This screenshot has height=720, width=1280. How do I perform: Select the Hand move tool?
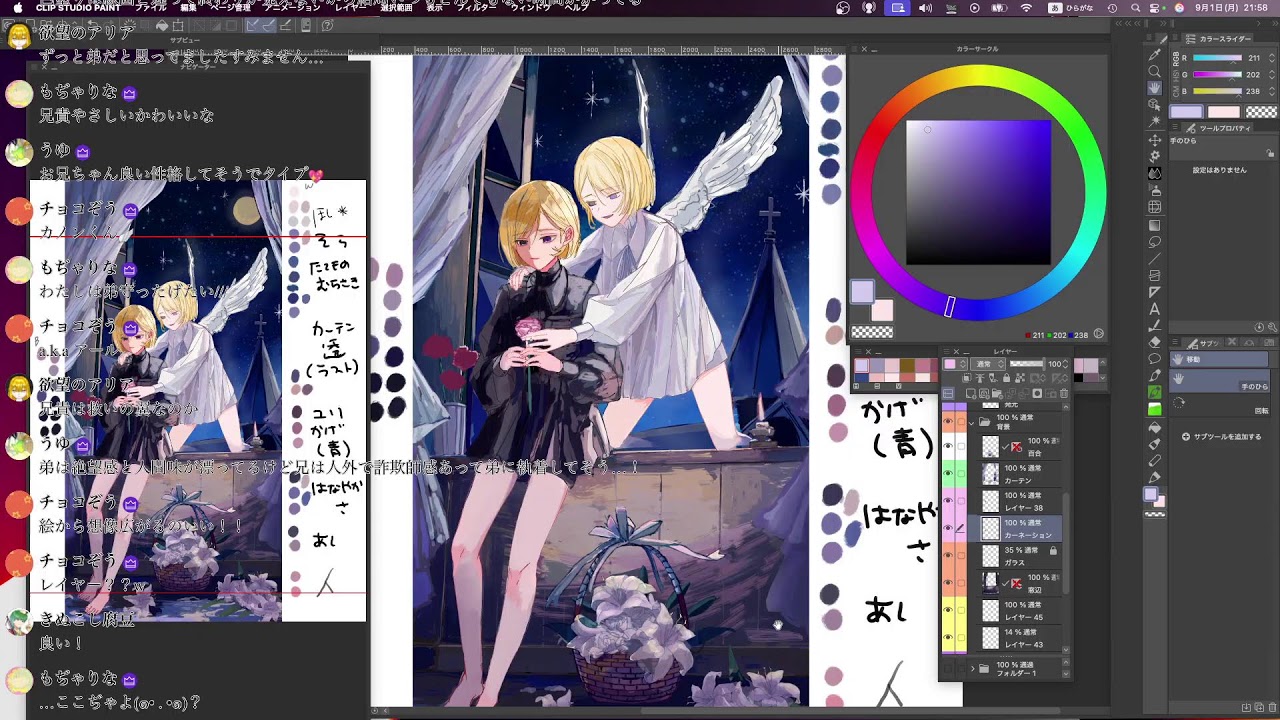click(x=1154, y=88)
